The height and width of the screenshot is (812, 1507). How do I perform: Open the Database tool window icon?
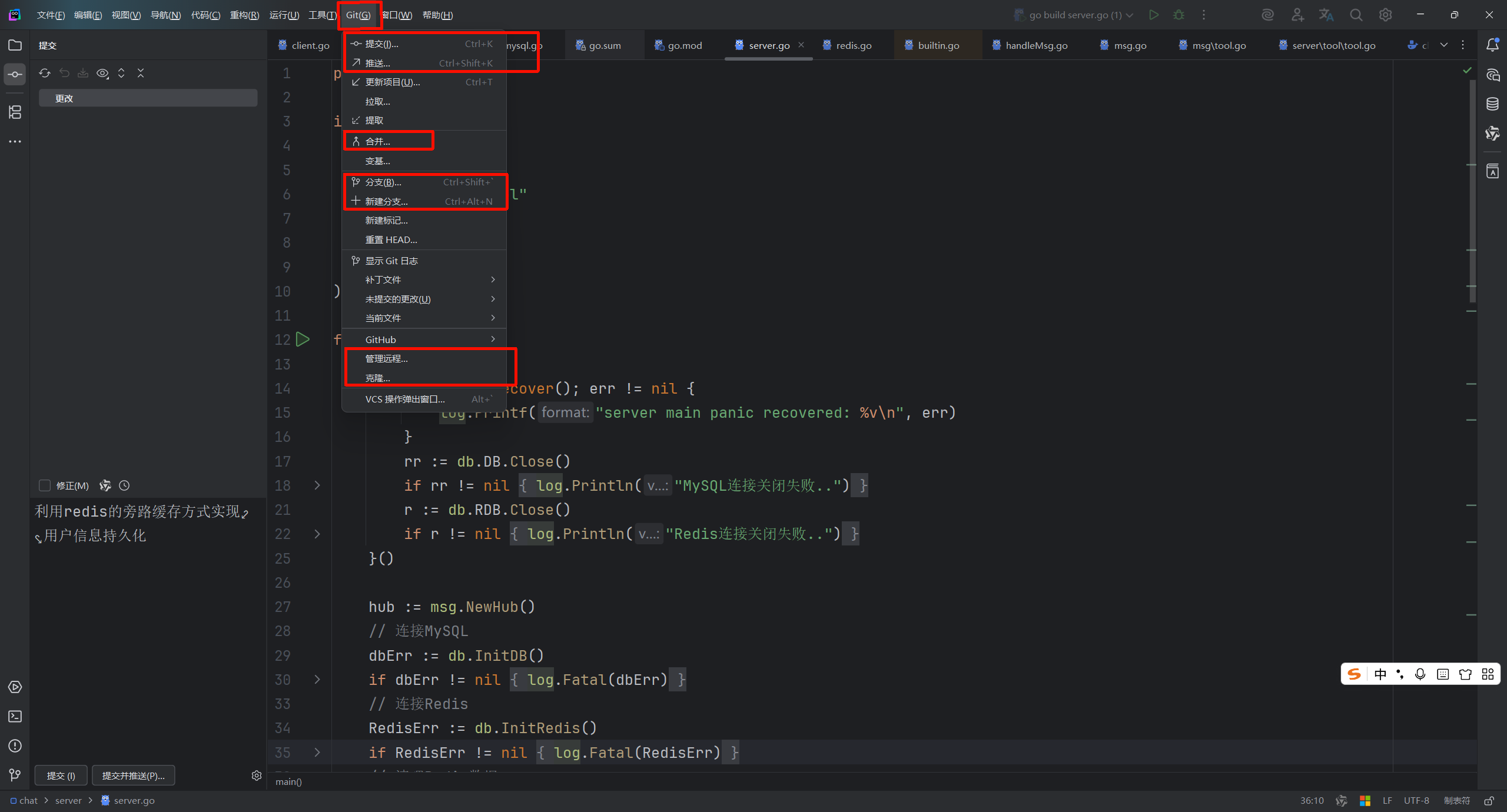1492,104
